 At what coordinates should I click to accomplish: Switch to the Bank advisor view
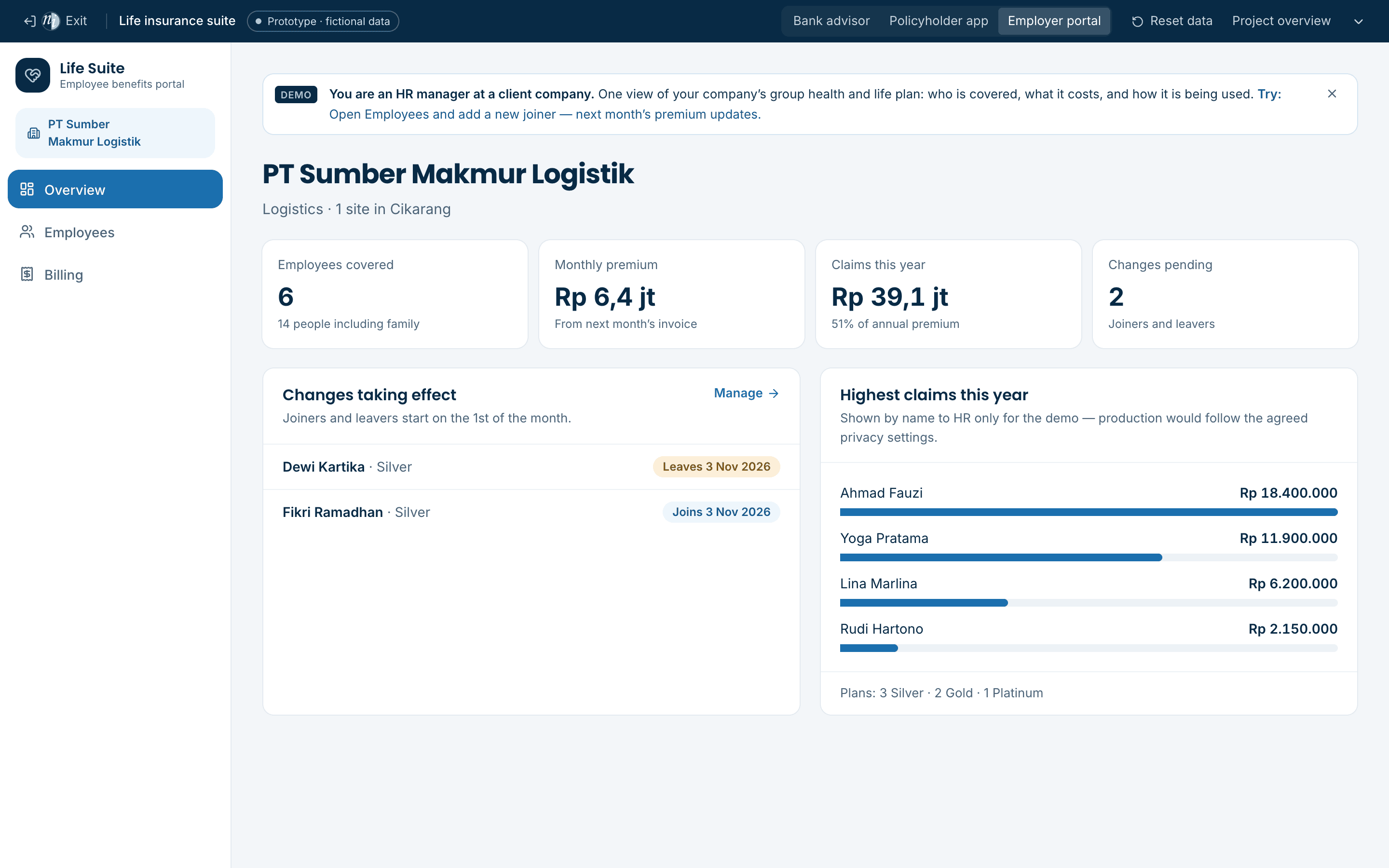pyautogui.click(x=831, y=21)
